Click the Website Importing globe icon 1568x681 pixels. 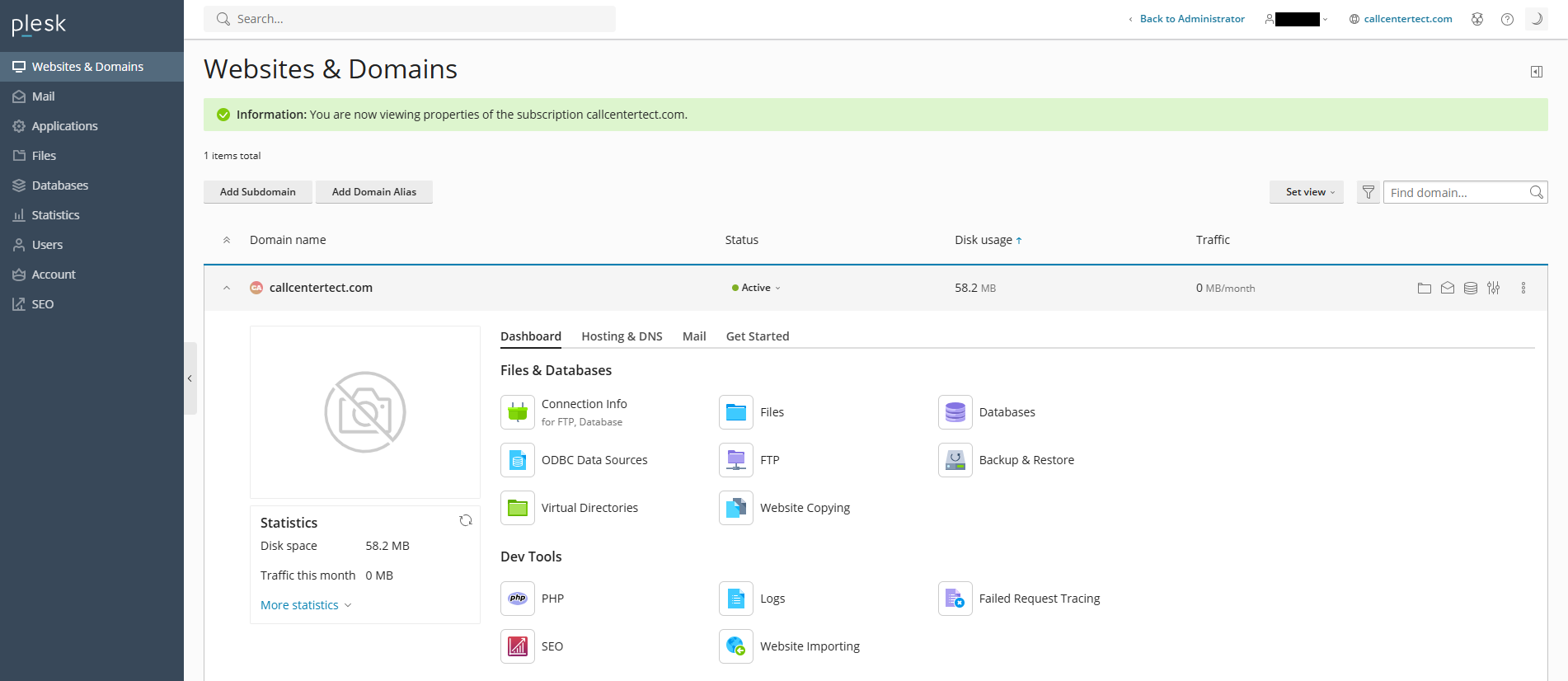[735, 646]
